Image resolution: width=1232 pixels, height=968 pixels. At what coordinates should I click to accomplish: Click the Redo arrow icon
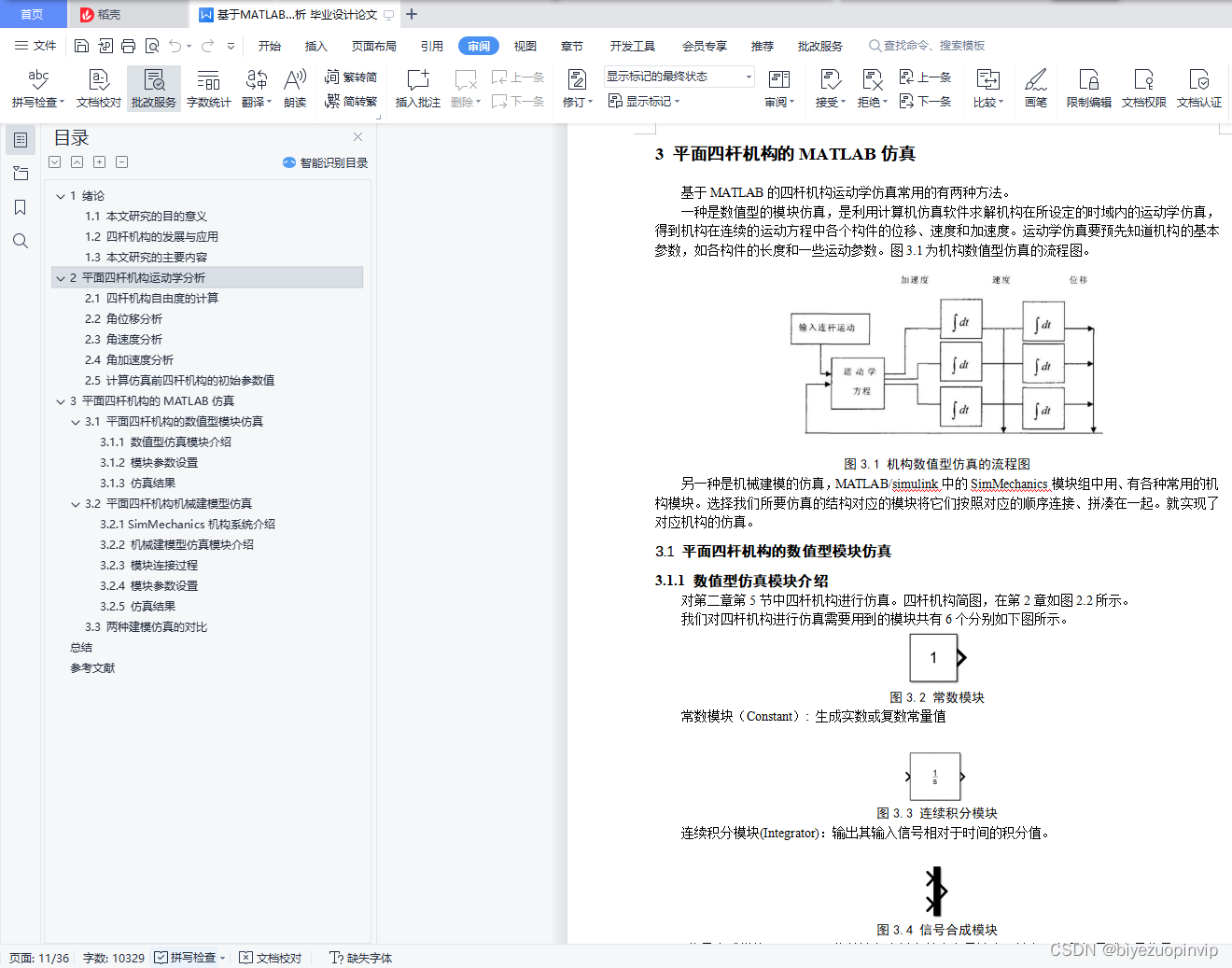[207, 46]
